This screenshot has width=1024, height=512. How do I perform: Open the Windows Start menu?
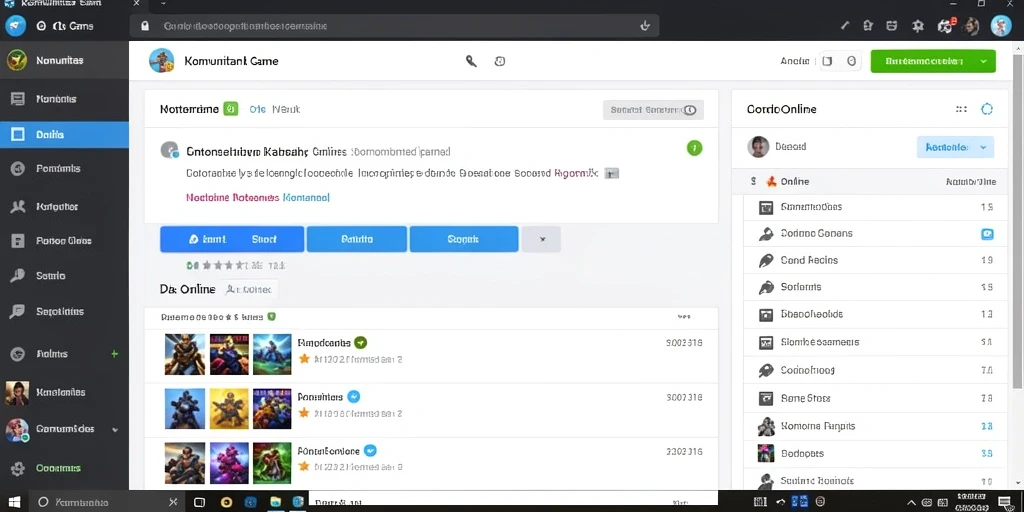click(14, 502)
